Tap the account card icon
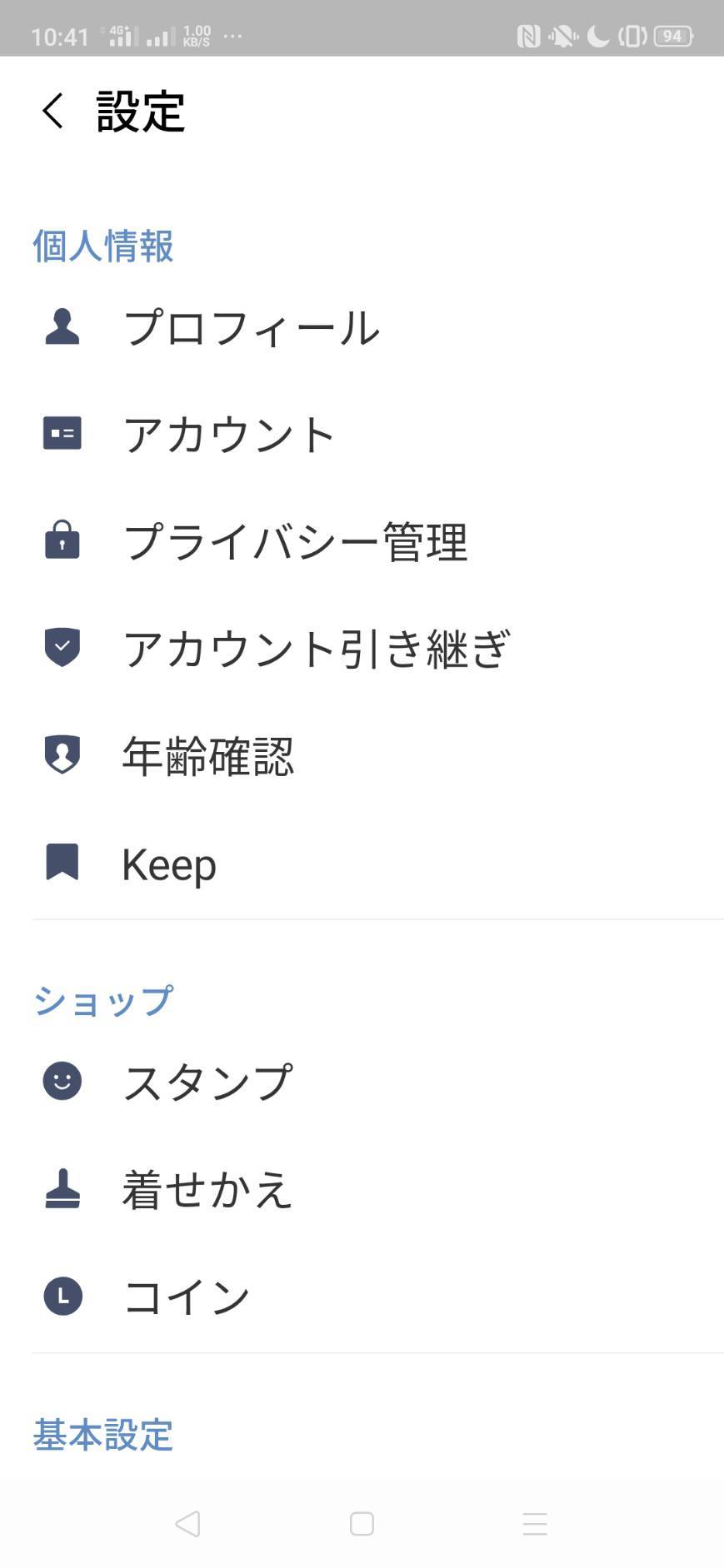Image resolution: width=724 pixels, height=1568 pixels. (62, 434)
